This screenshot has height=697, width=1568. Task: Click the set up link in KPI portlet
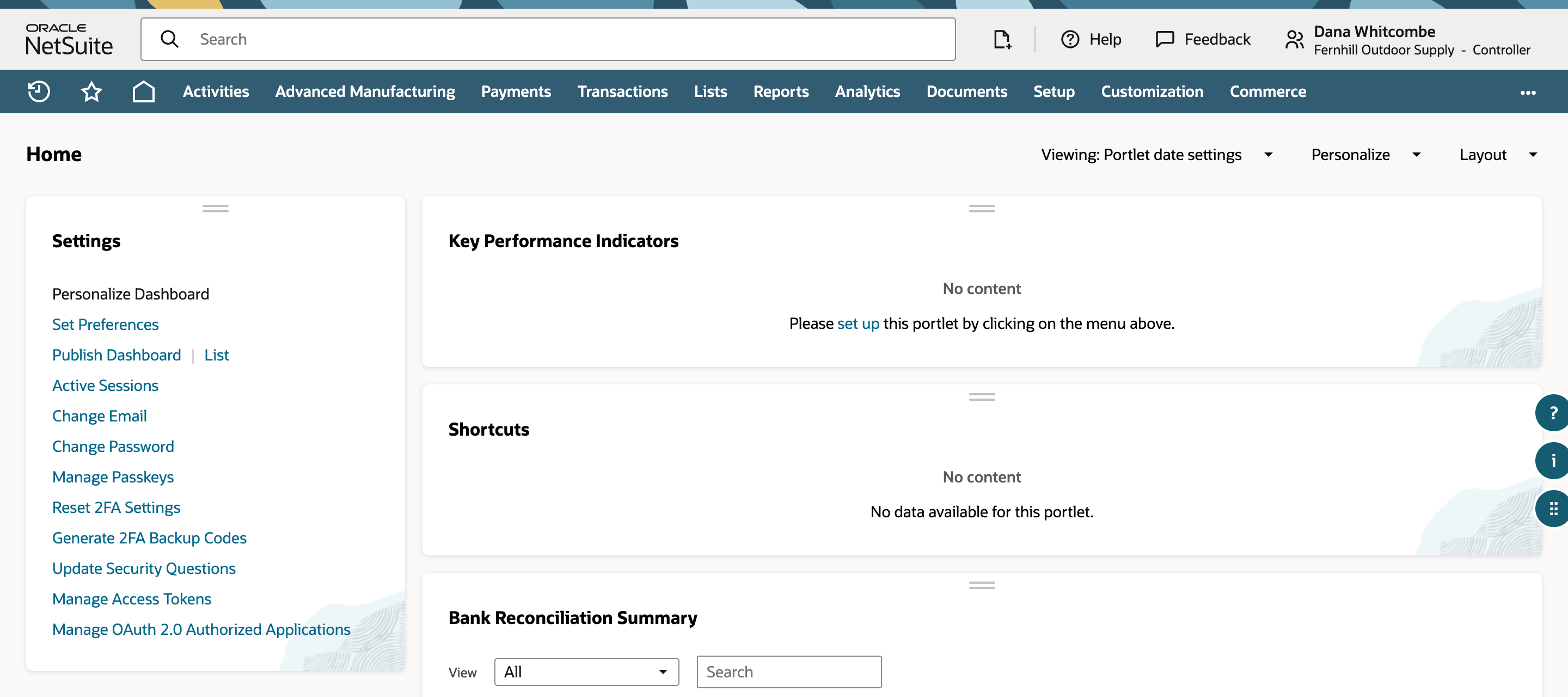[857, 323]
